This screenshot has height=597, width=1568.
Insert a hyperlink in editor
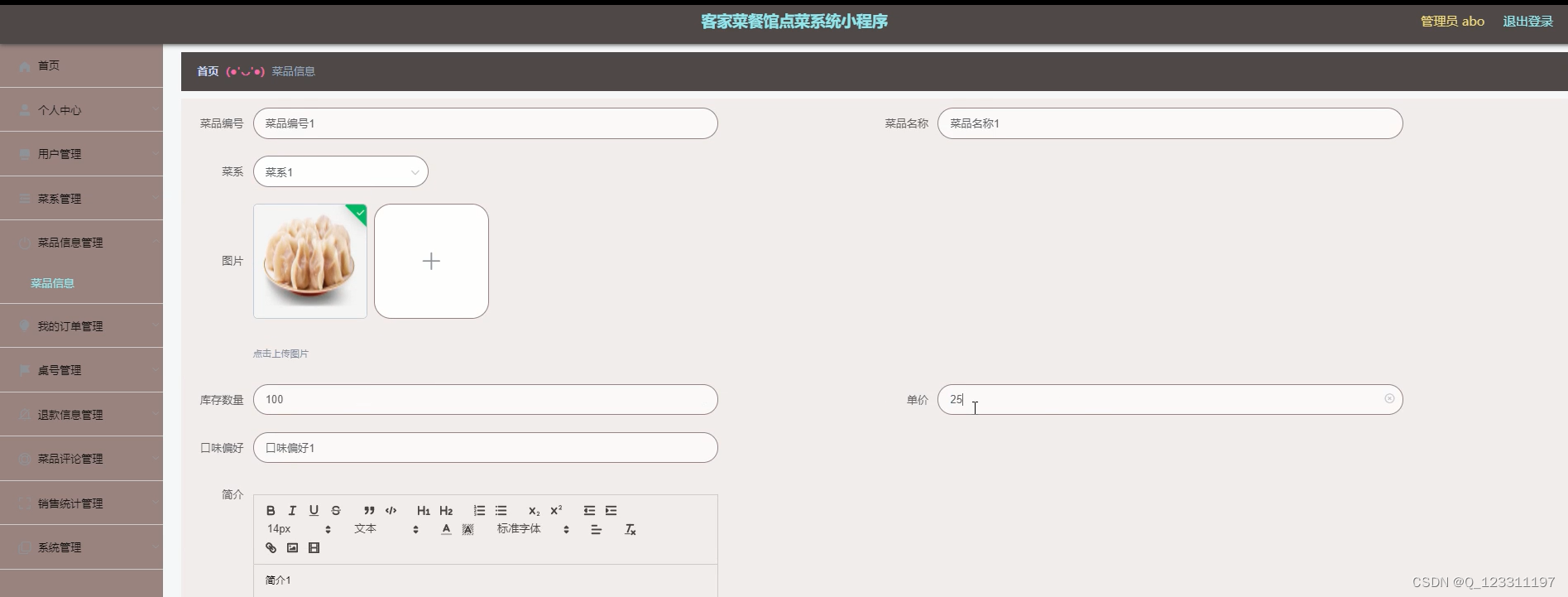[x=271, y=548]
